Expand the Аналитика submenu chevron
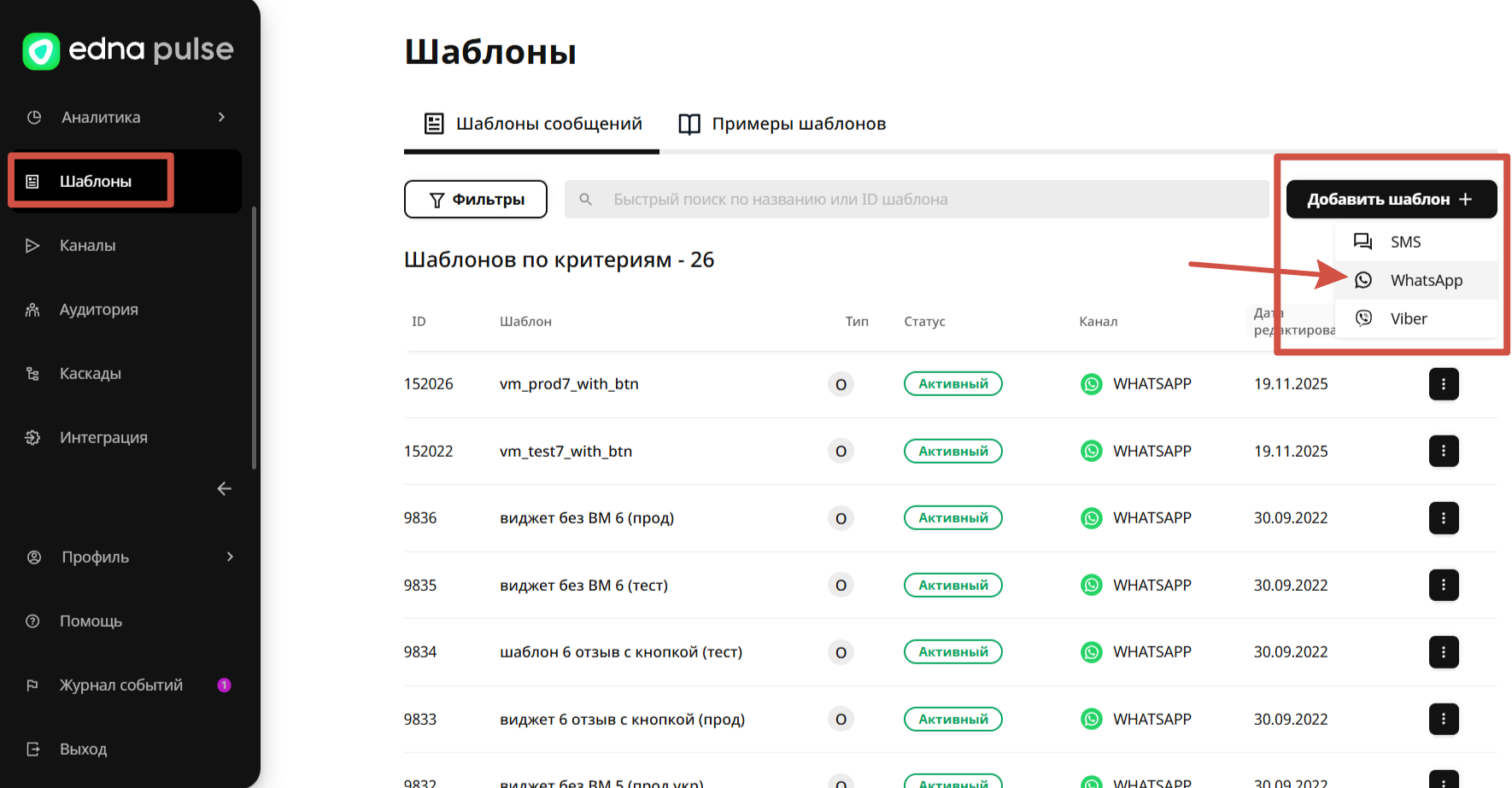 [221, 117]
